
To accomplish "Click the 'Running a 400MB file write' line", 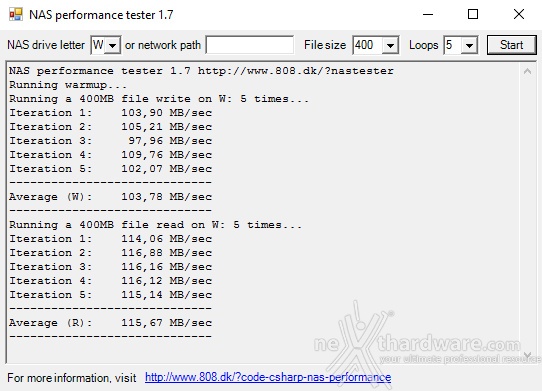I will click(159, 99).
